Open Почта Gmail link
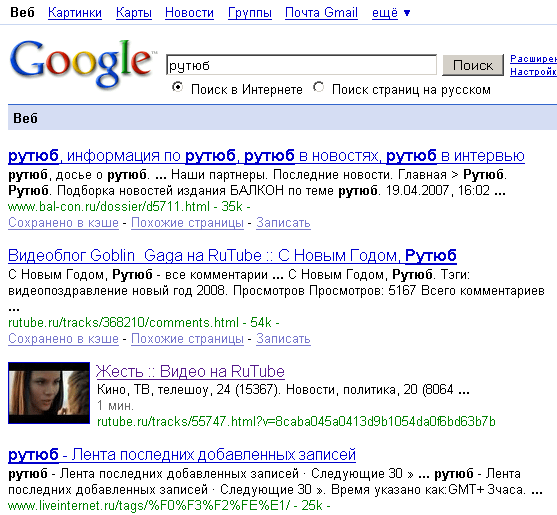The image size is (557, 515). coord(321,13)
